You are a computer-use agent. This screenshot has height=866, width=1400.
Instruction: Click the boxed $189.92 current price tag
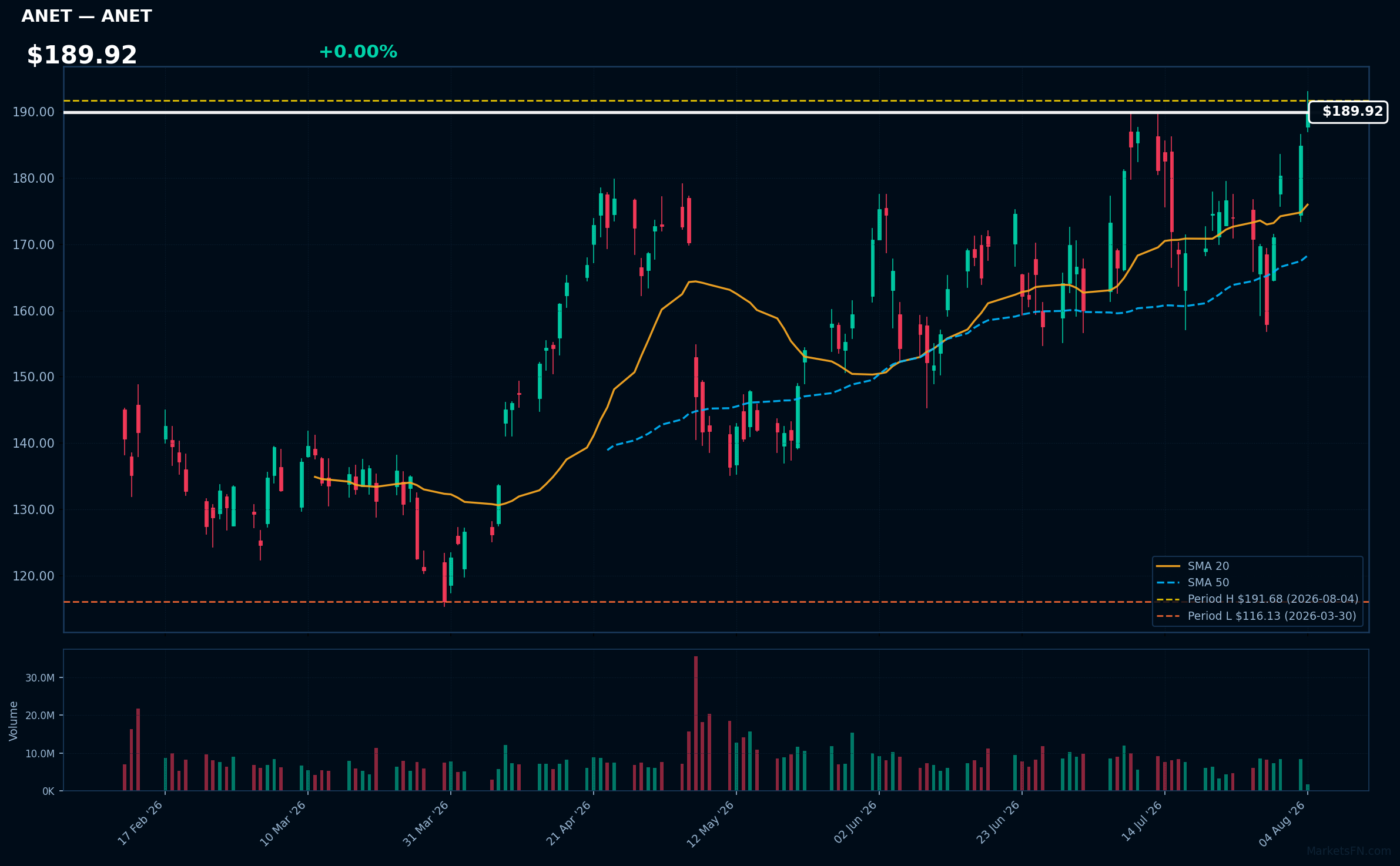1348,112
